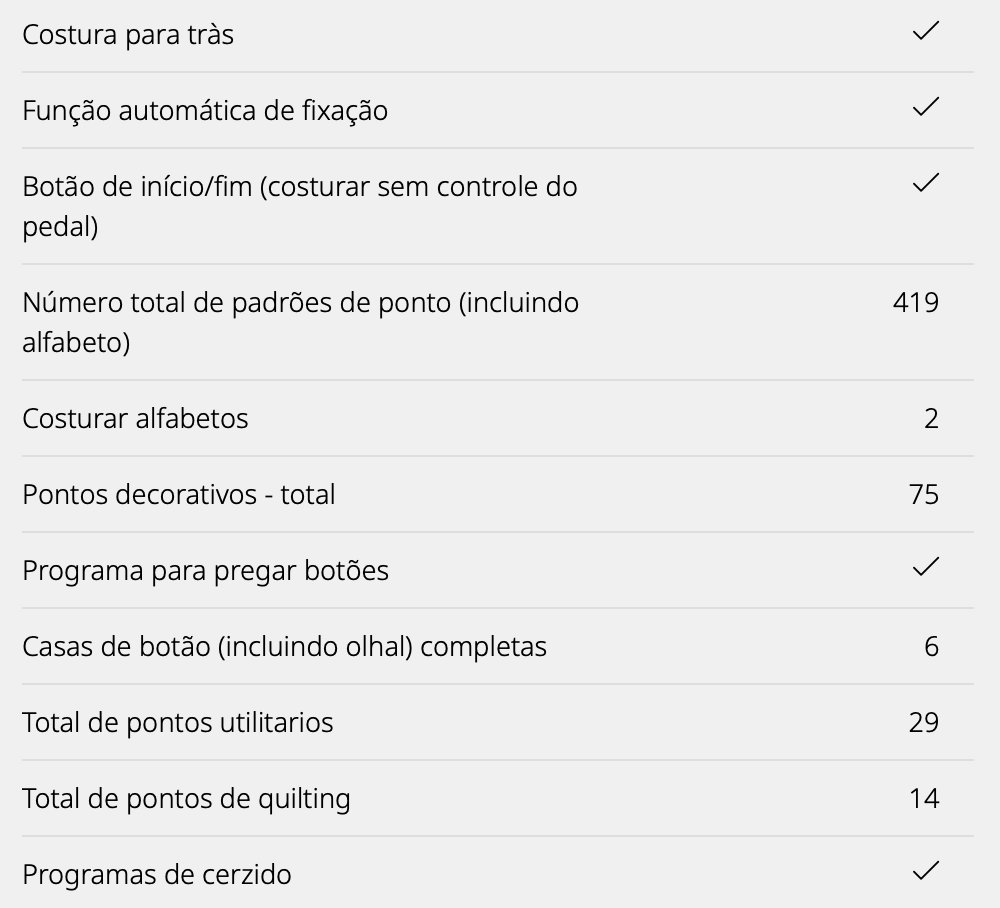
Task: Select the quilting stitches value 14
Action: click(x=924, y=798)
